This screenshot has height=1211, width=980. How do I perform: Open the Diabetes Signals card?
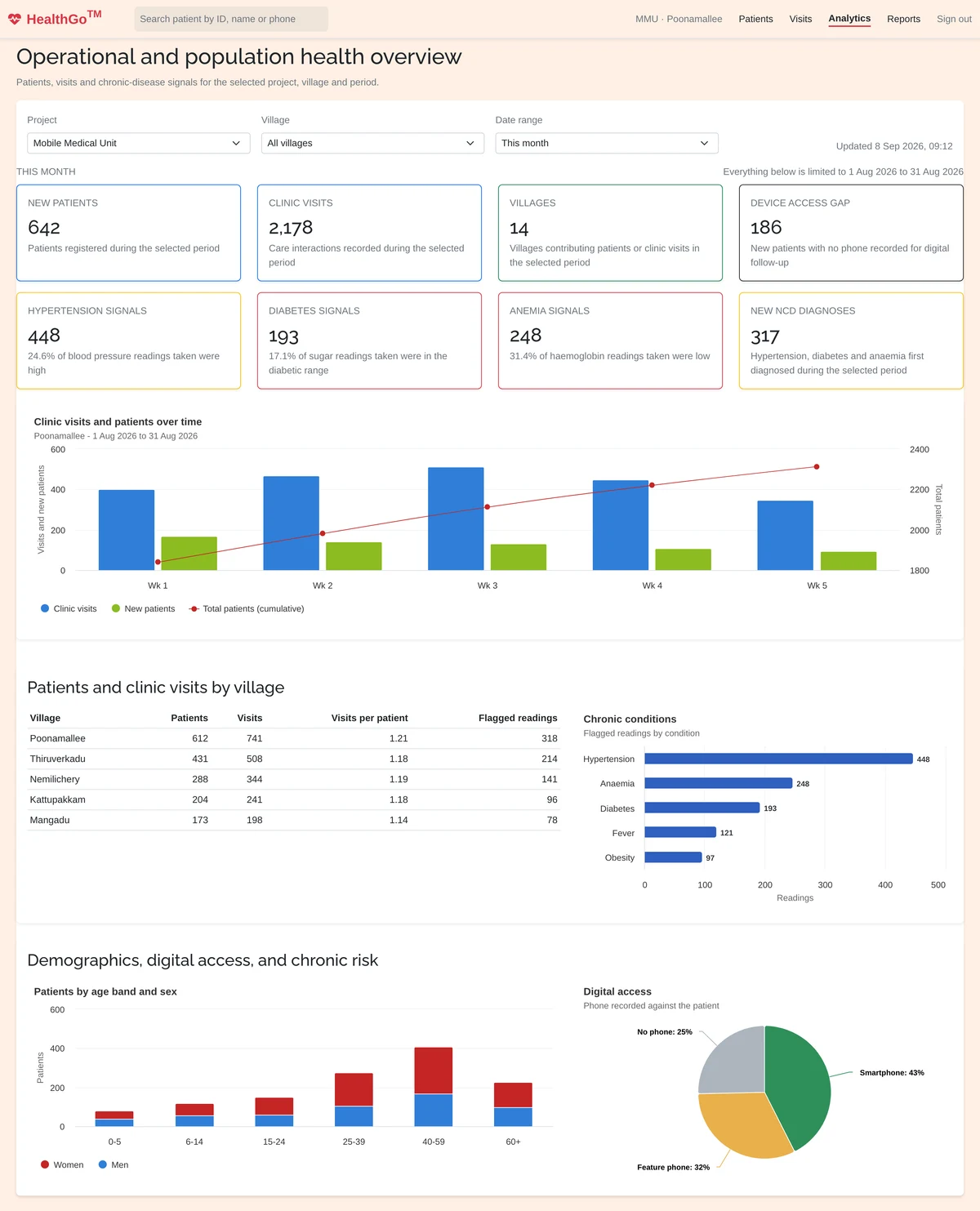pyautogui.click(x=369, y=341)
